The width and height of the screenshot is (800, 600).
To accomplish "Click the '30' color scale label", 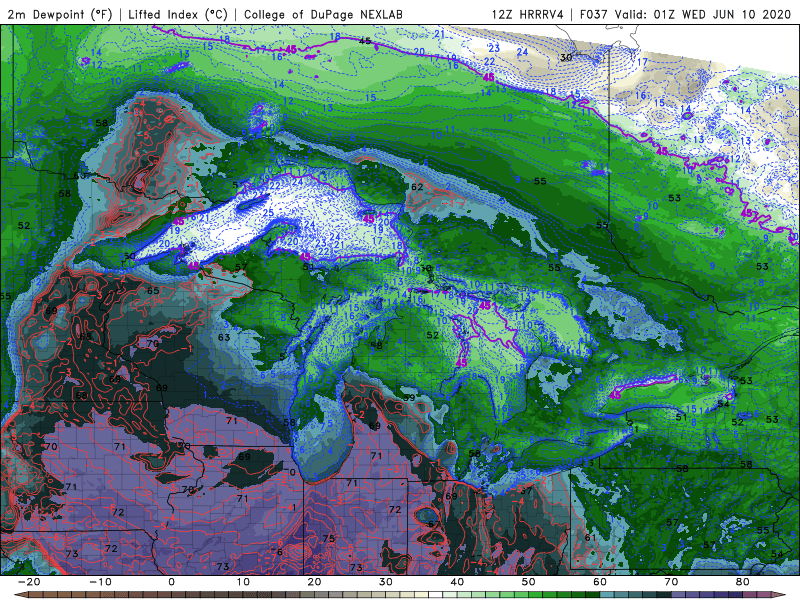I will point(386,582).
